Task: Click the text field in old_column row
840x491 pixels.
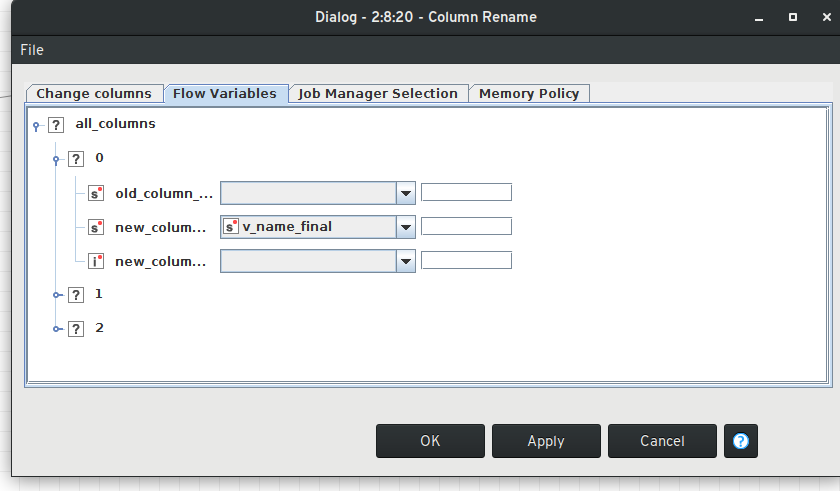Action: click(466, 193)
